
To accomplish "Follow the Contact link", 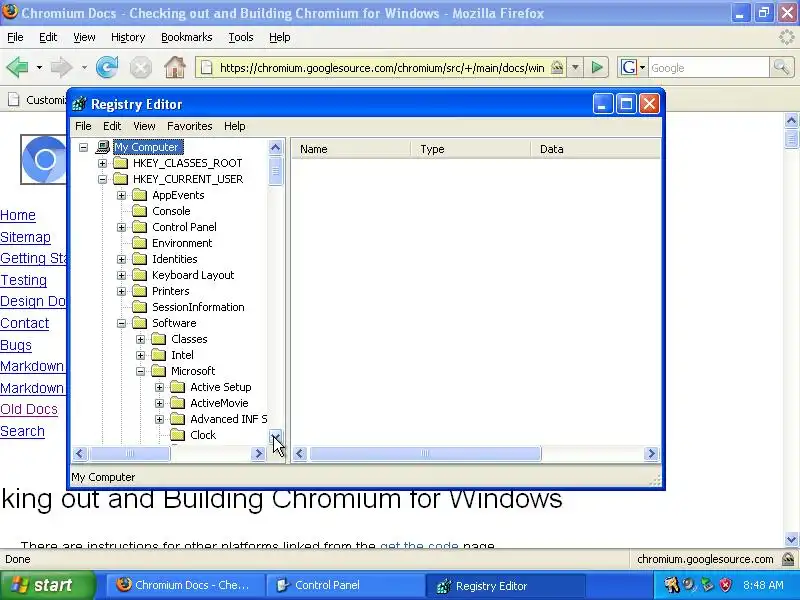I will click(x=24, y=323).
